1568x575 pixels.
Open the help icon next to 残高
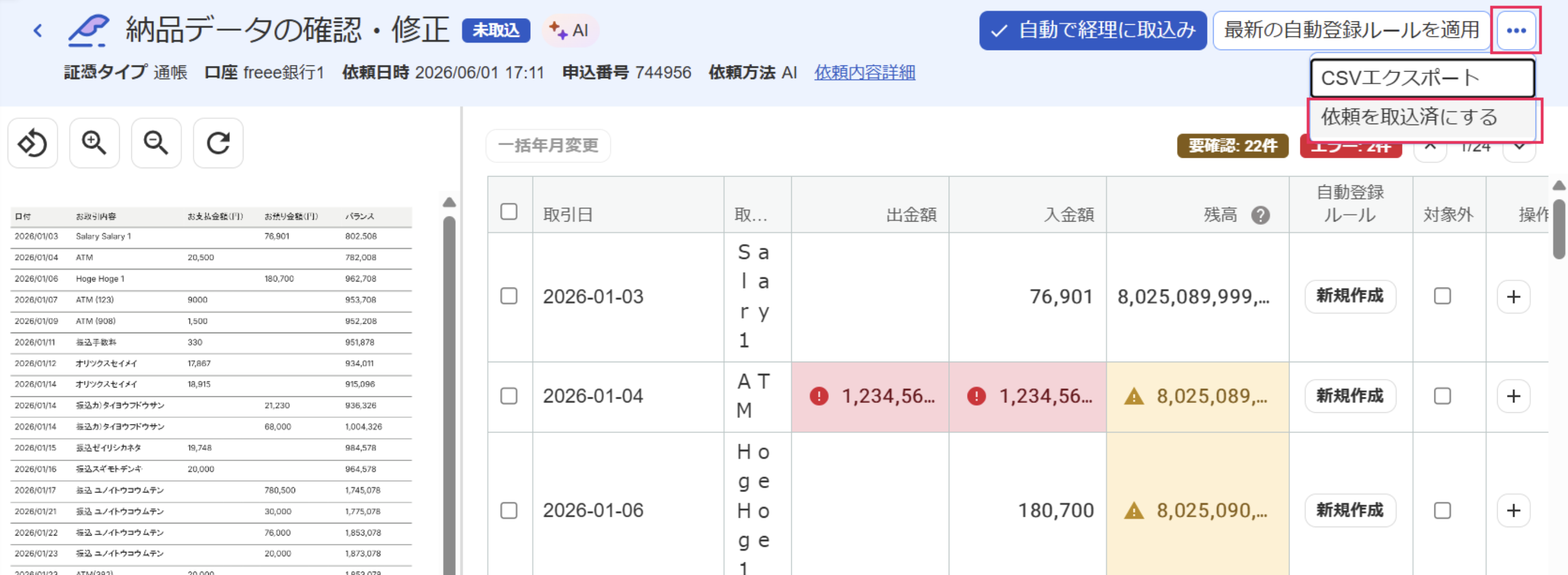tap(1261, 215)
